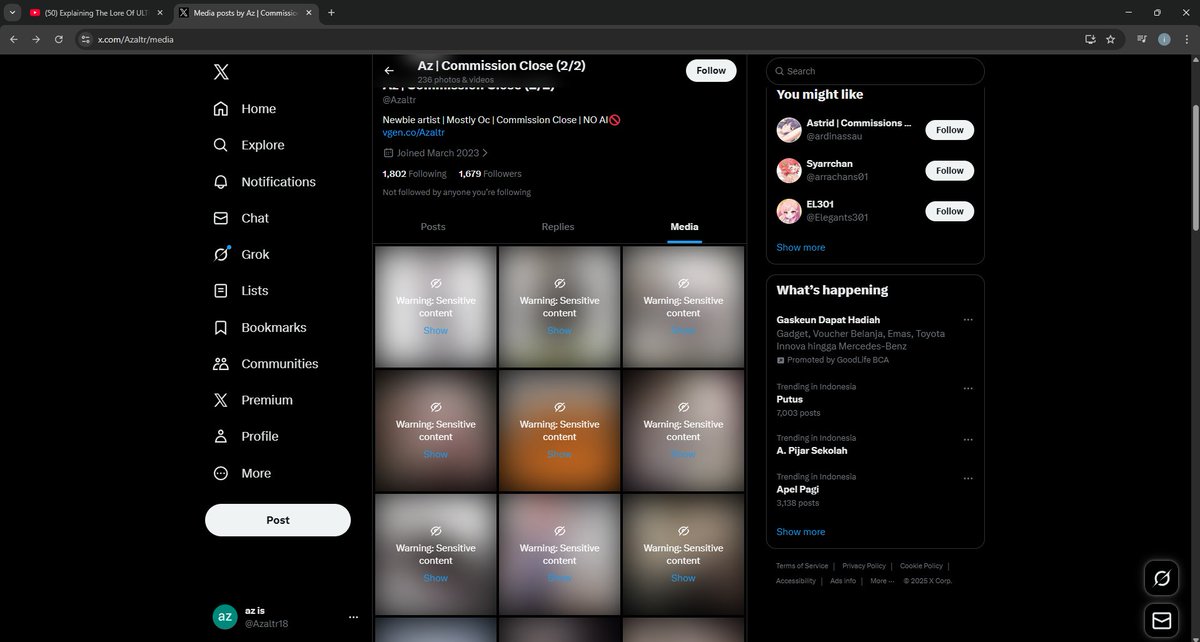Show left sensitive media in second row
This screenshot has height=642, width=1200.
click(436, 454)
